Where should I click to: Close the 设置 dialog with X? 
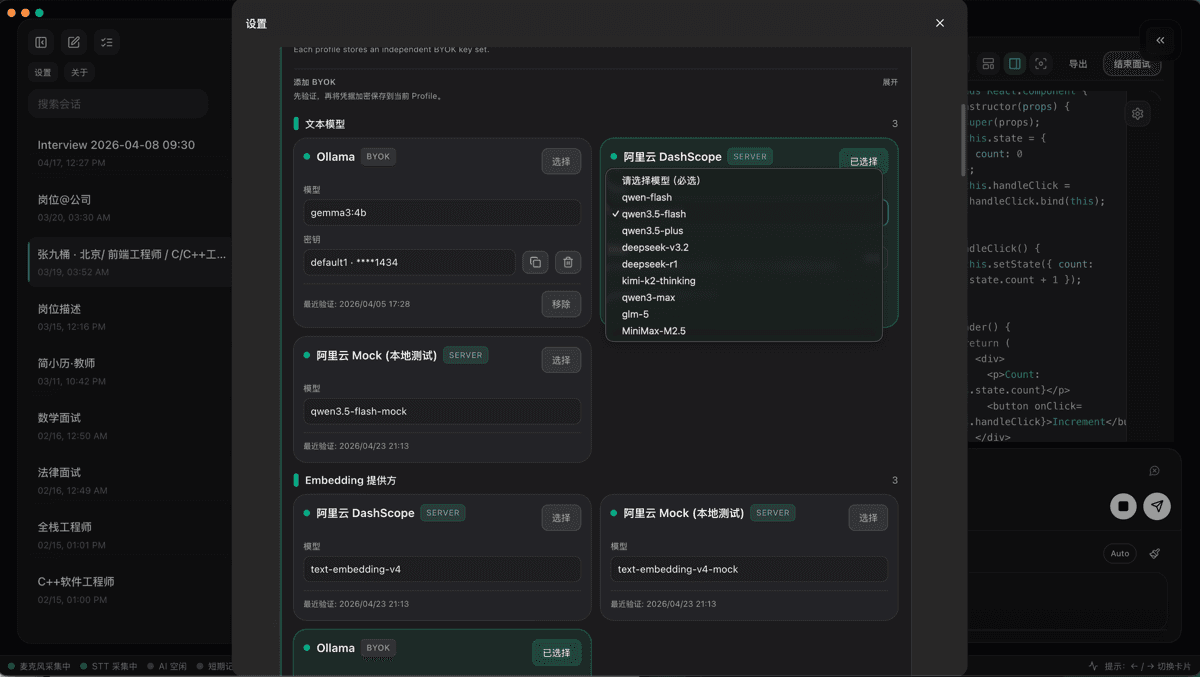coord(940,23)
